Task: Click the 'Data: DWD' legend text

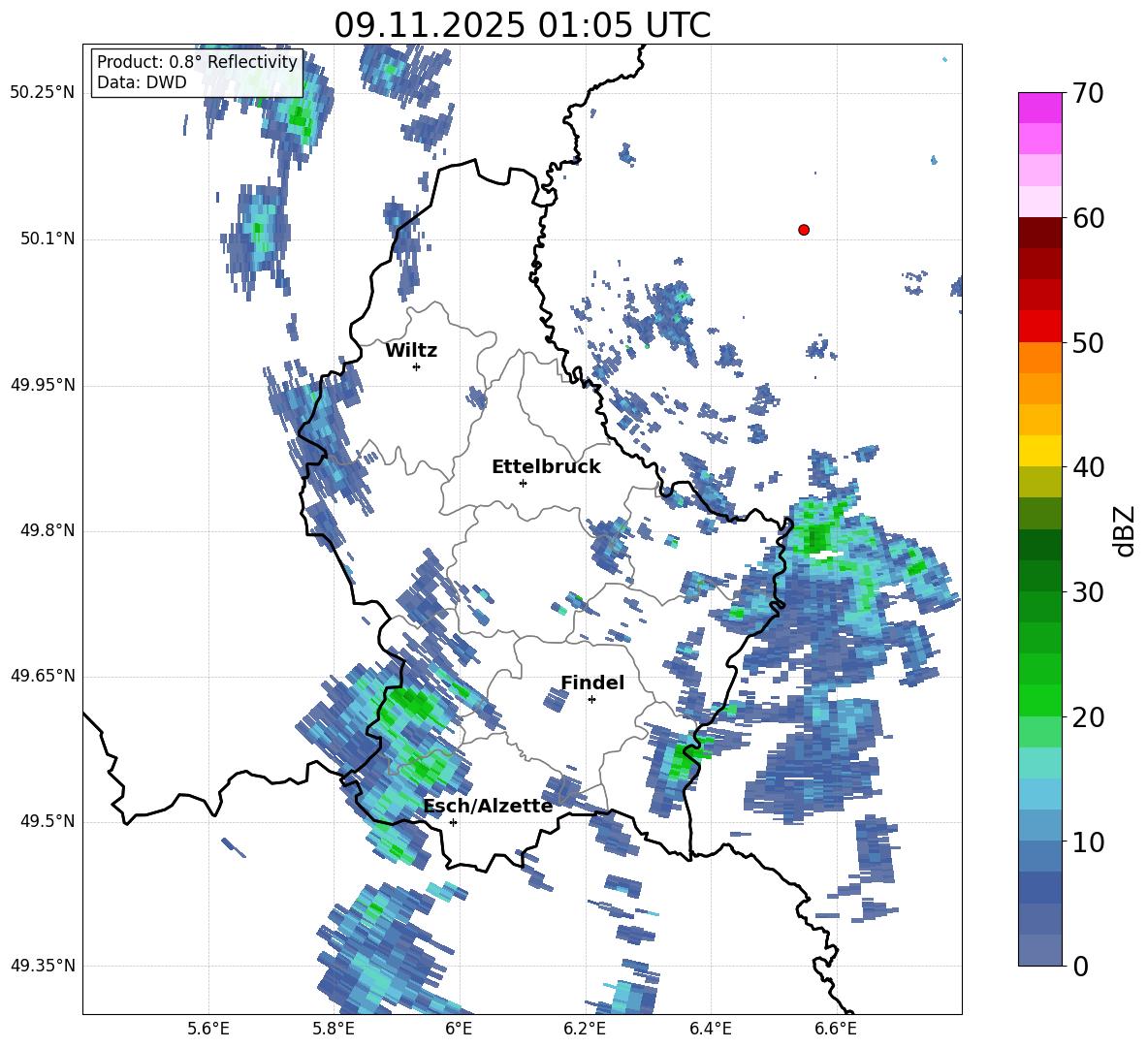Action: (142, 82)
